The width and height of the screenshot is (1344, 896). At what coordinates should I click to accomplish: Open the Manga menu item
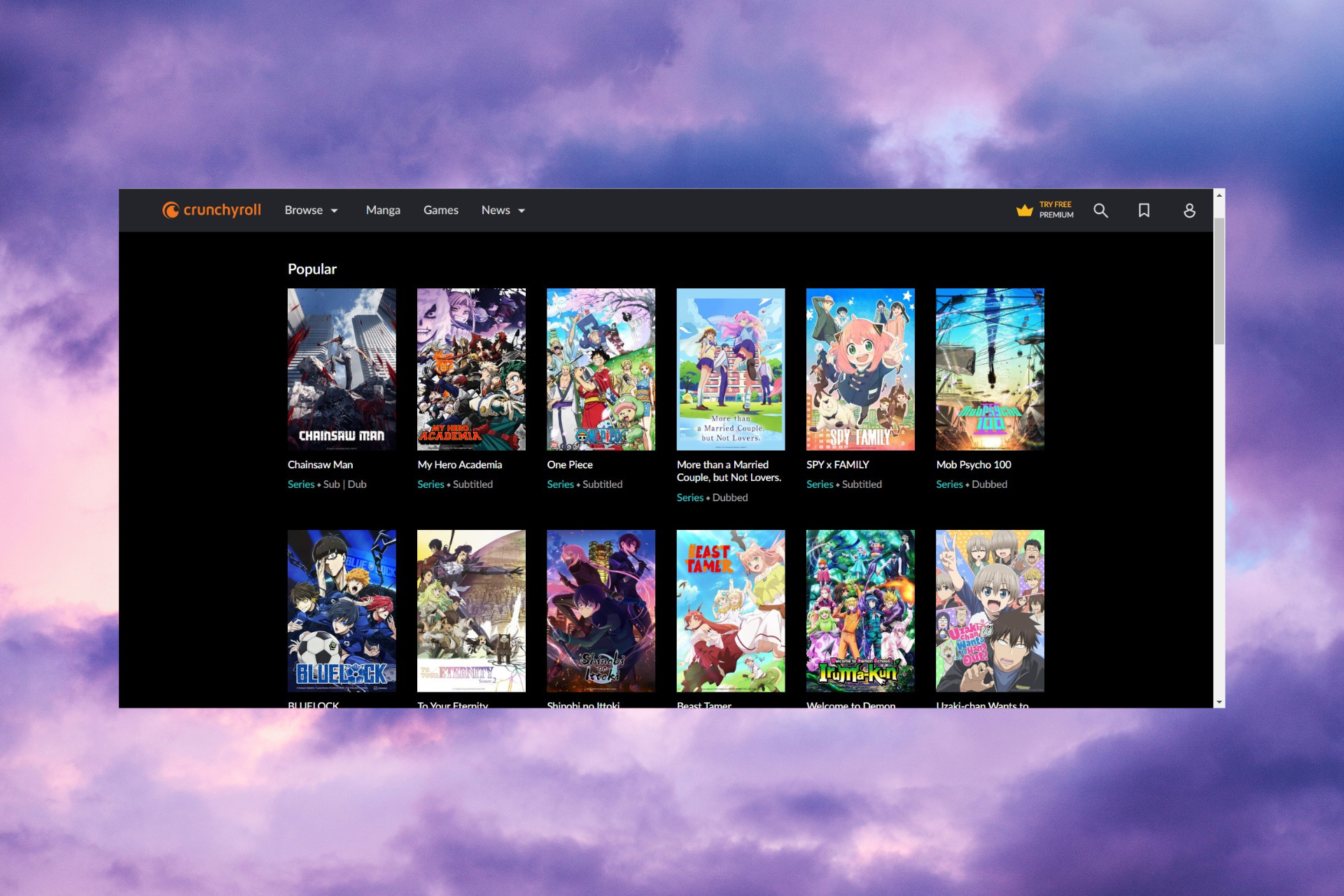[383, 210]
